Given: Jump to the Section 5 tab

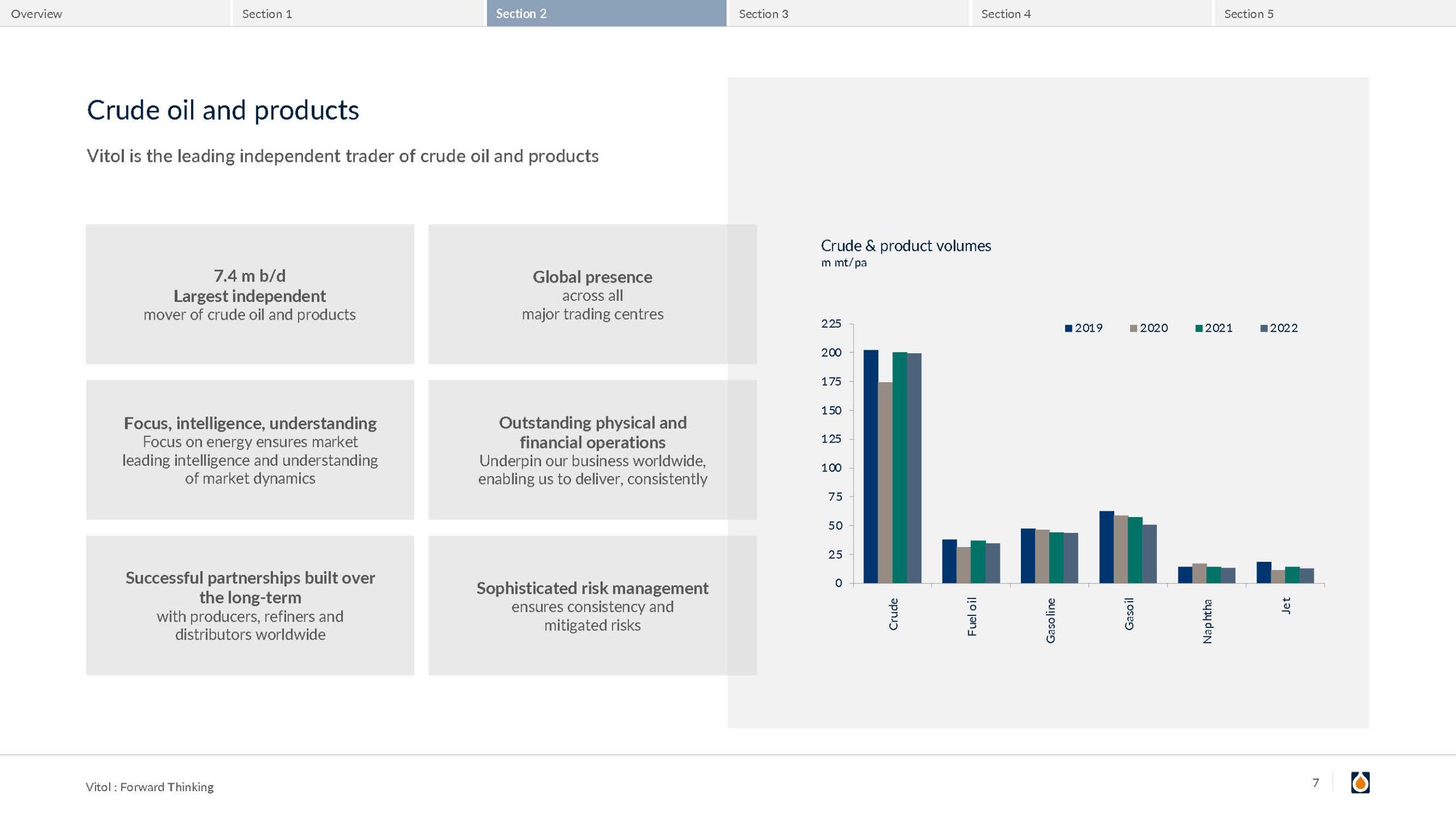Looking at the screenshot, I should coord(1248,14).
